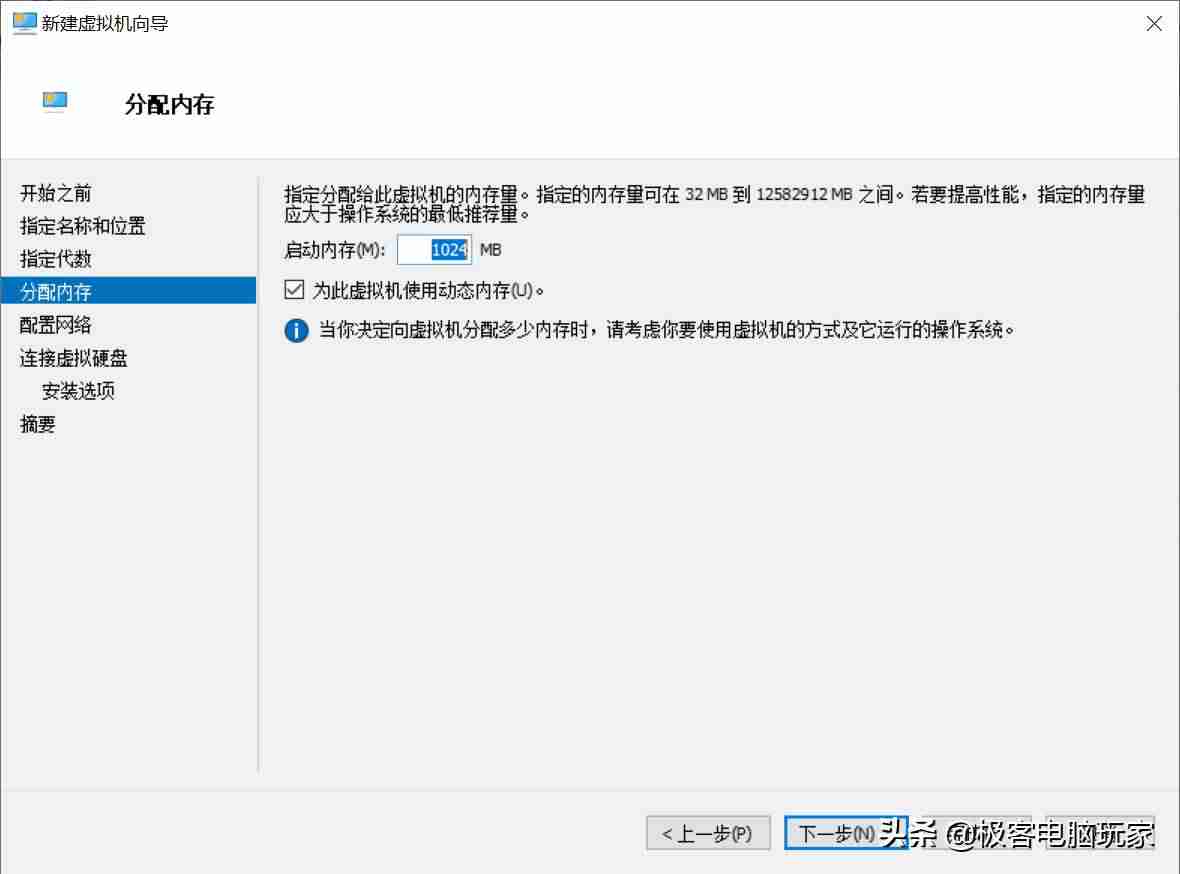The image size is (1180, 874).
Task: Go to 摘要 step
Action: pyautogui.click(x=38, y=425)
